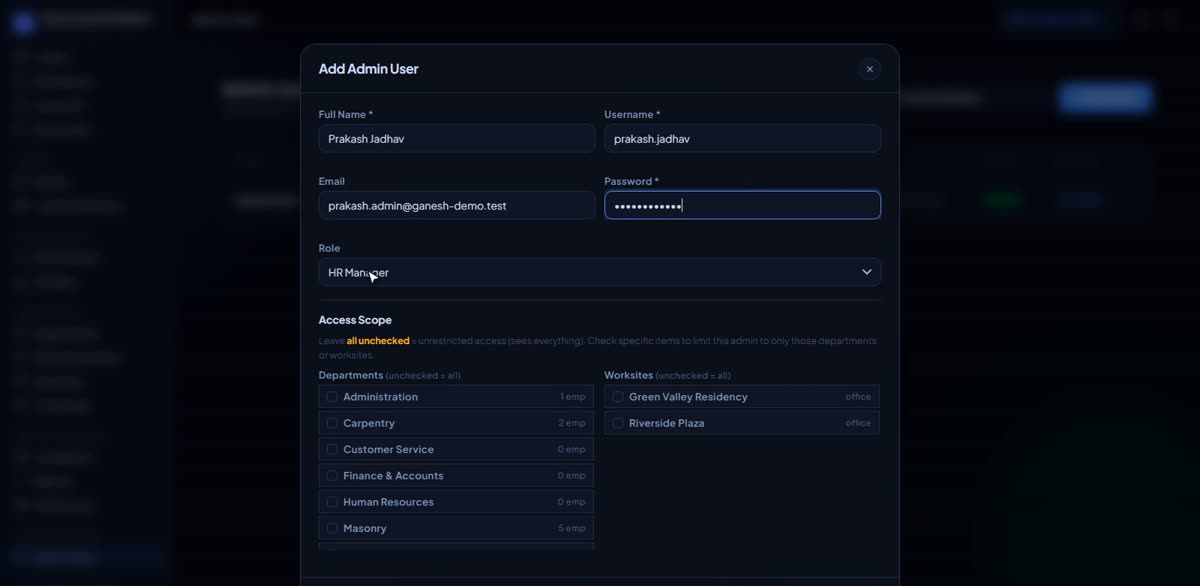Click the highlighted "all unchecked" text
The width and height of the screenshot is (1200, 586).
378,341
